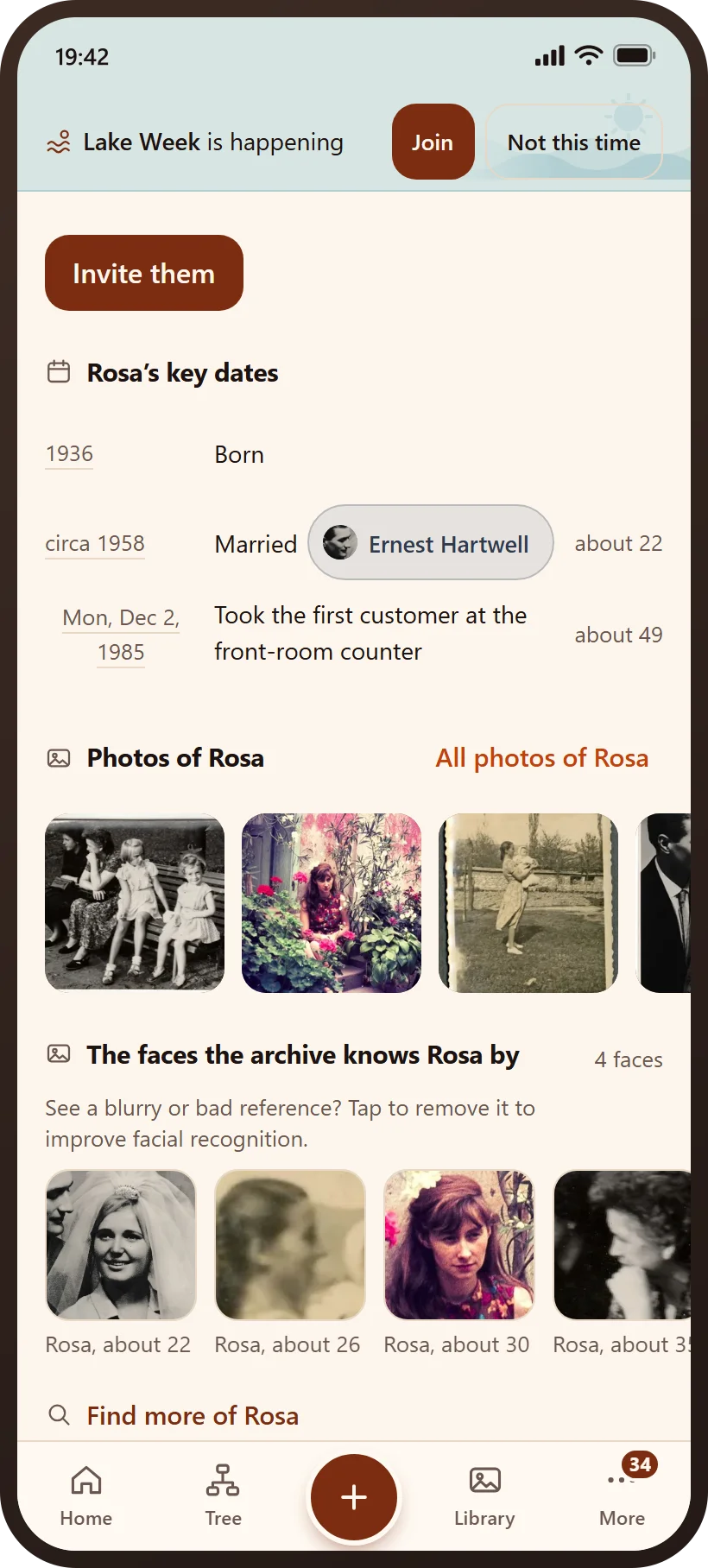Click the cellular signal icon
Viewport: 708px width, 1568px height.
tap(550, 56)
